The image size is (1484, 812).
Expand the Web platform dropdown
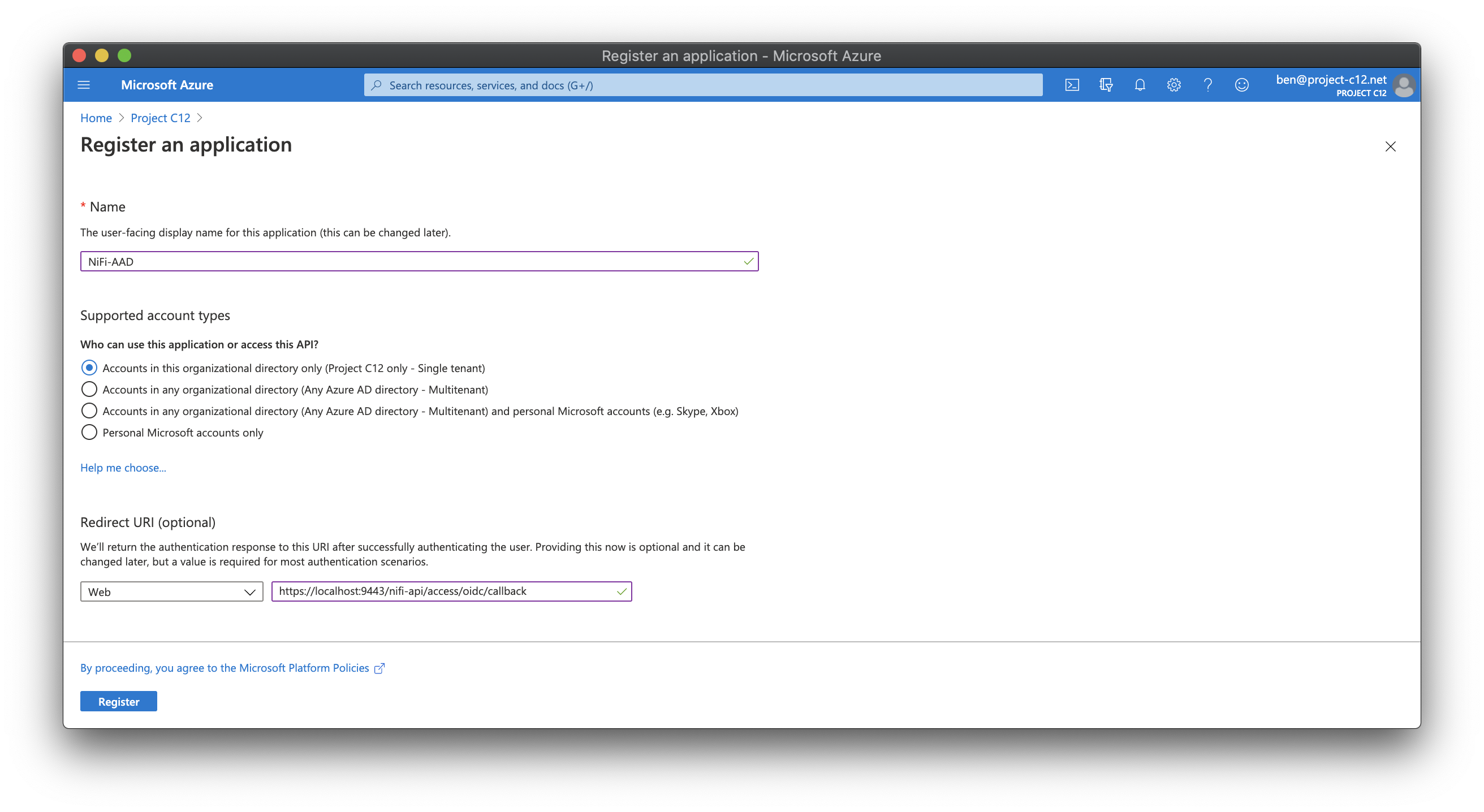(x=171, y=591)
